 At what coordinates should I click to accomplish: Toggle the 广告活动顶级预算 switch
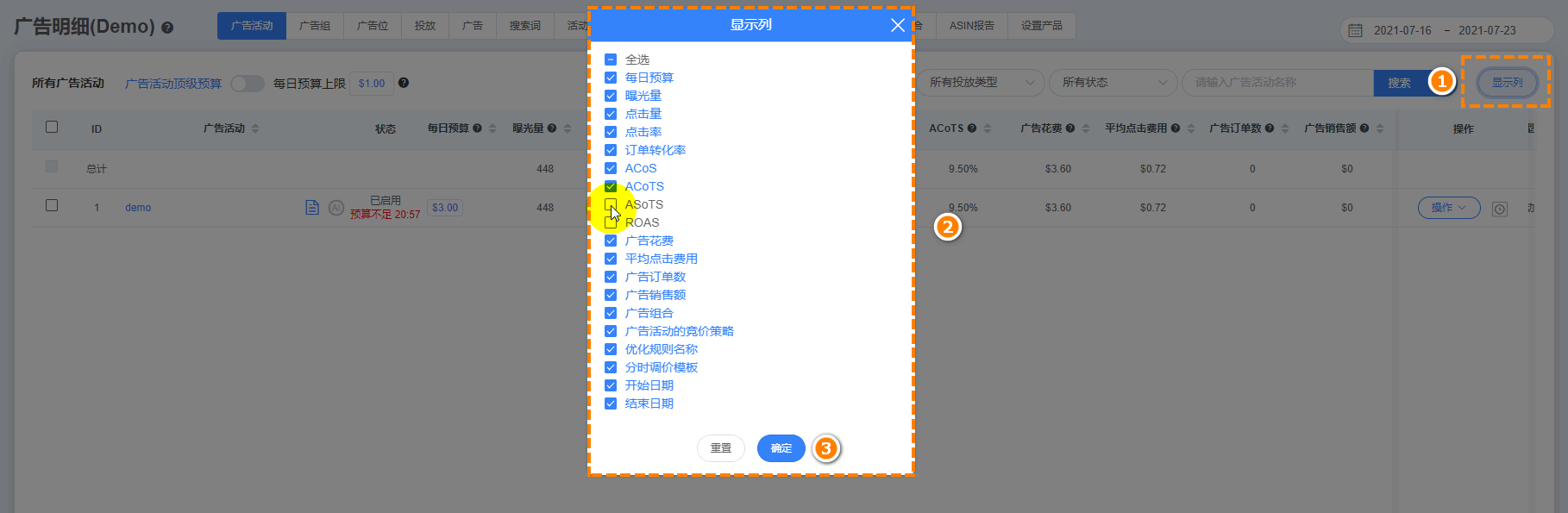tap(248, 84)
